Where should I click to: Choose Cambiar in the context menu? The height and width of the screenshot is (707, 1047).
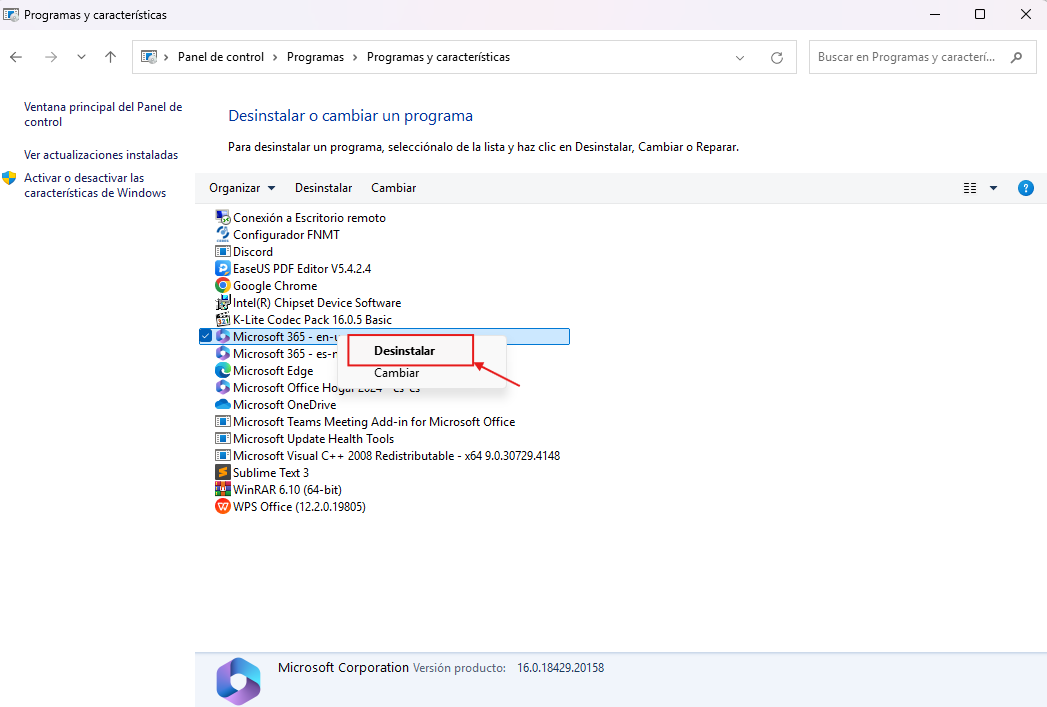pyautogui.click(x=397, y=373)
